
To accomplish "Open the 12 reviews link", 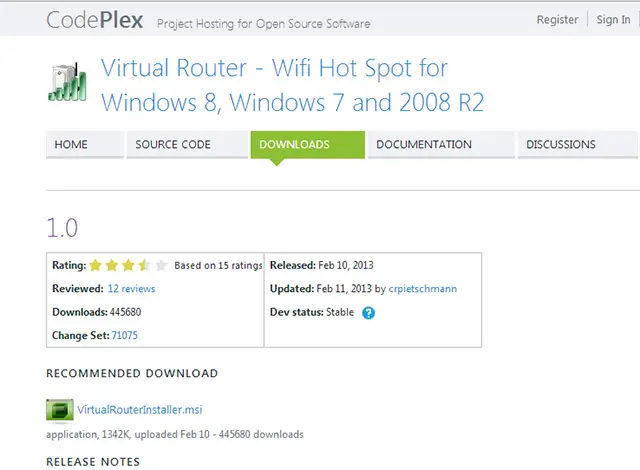I will [x=131, y=289].
